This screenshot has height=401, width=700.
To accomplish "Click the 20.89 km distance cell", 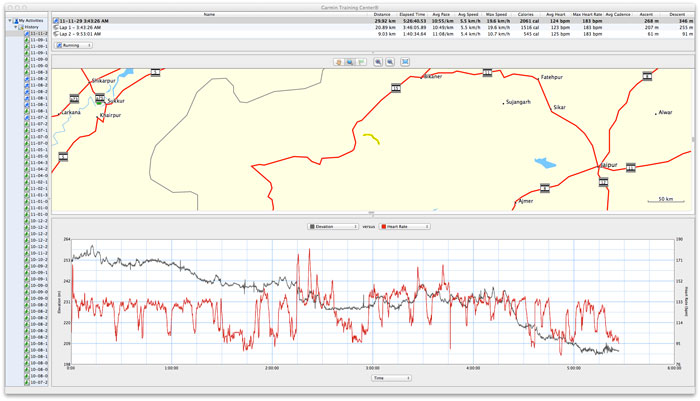I will point(385,27).
